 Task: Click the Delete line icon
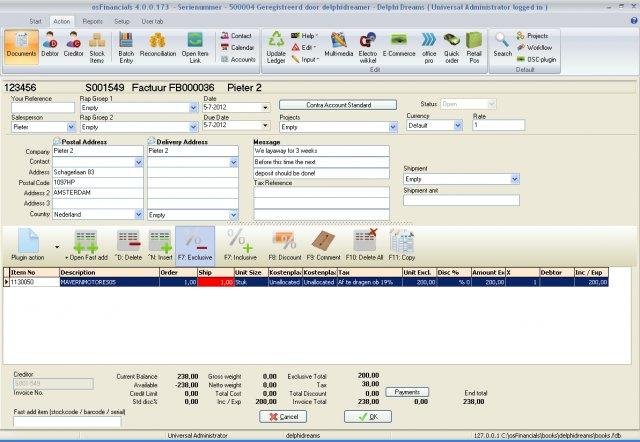pos(129,245)
